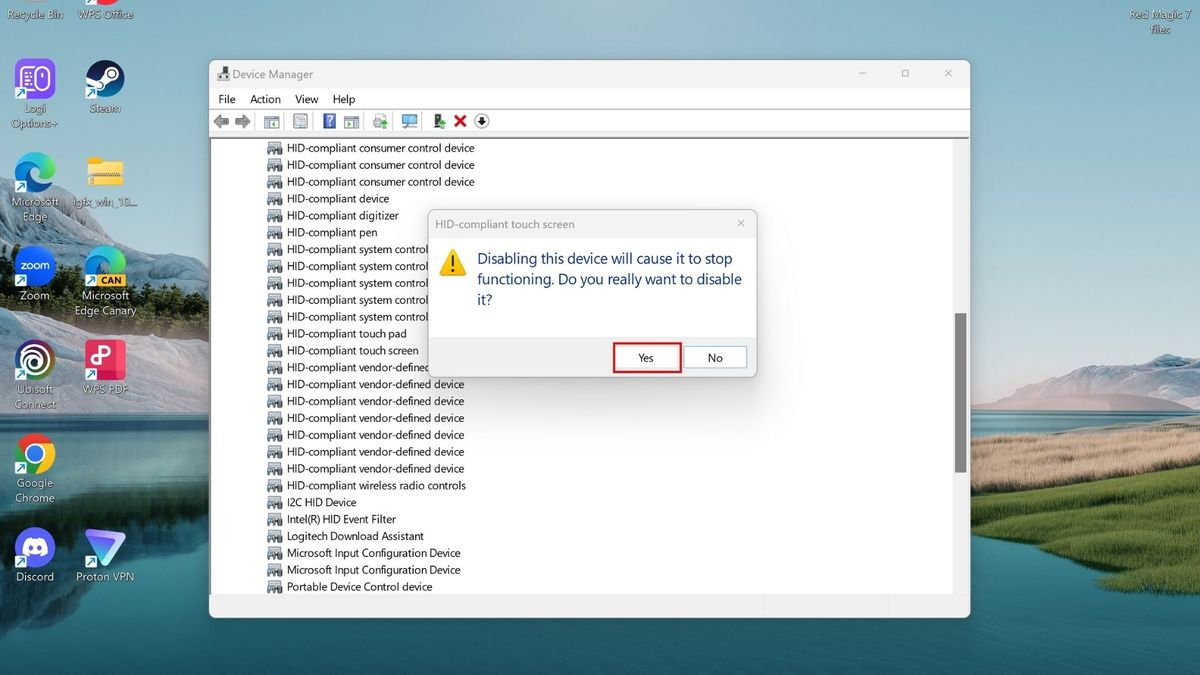Confirm disabling by clicking Yes
Image resolution: width=1200 pixels, height=675 pixels.
pos(646,357)
